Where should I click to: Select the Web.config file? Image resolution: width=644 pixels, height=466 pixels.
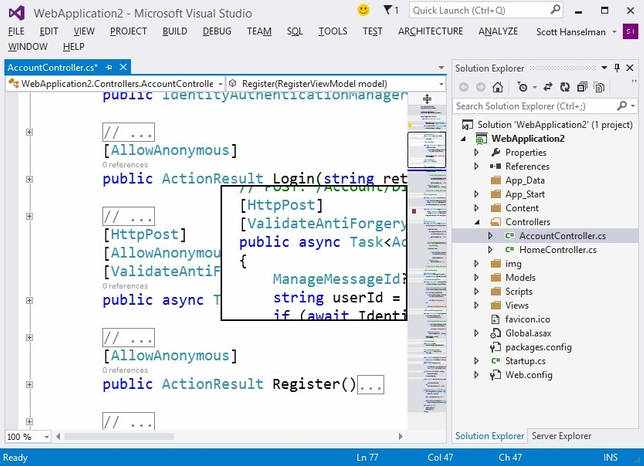pyautogui.click(x=529, y=375)
